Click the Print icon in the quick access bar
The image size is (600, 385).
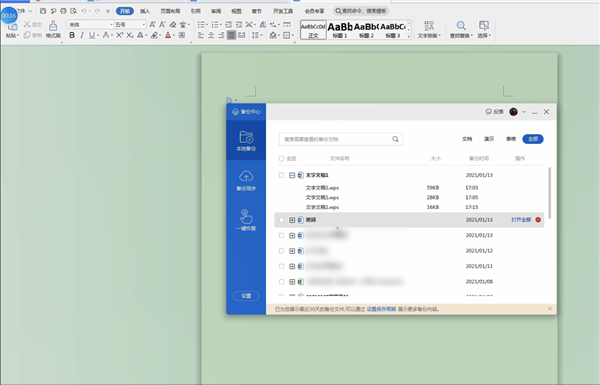64,11
